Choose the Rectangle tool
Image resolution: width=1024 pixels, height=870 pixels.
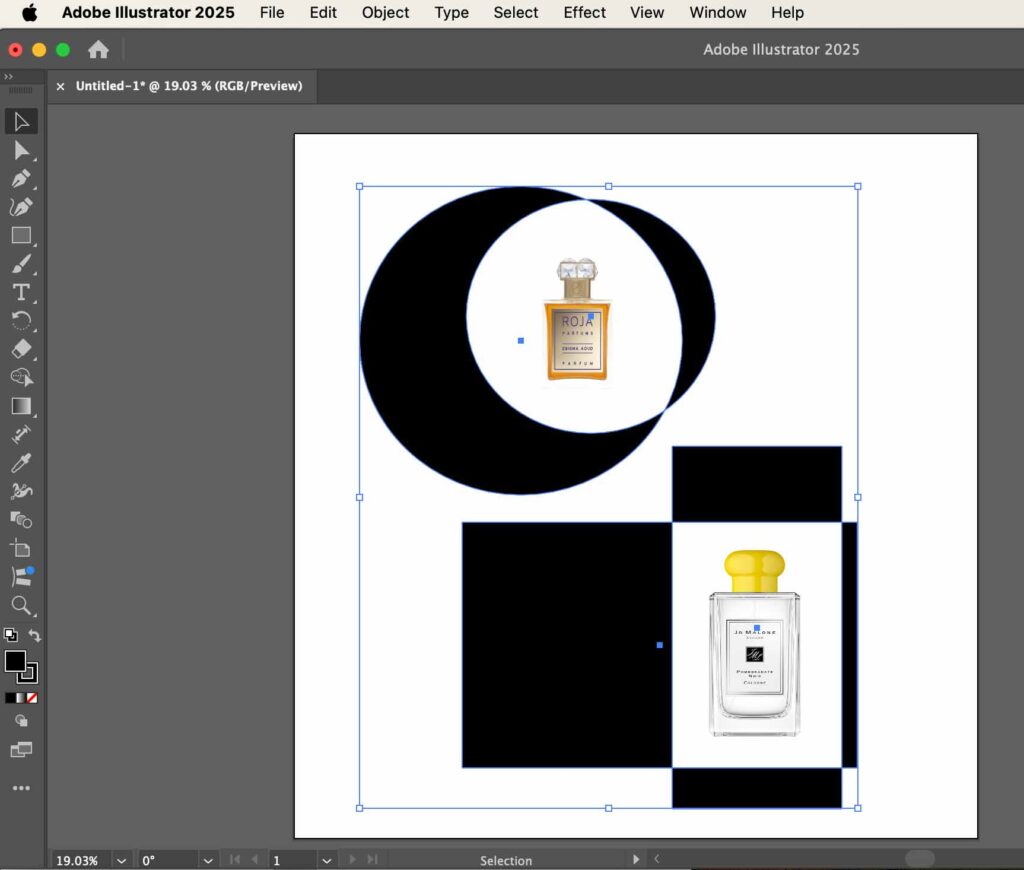click(21, 236)
